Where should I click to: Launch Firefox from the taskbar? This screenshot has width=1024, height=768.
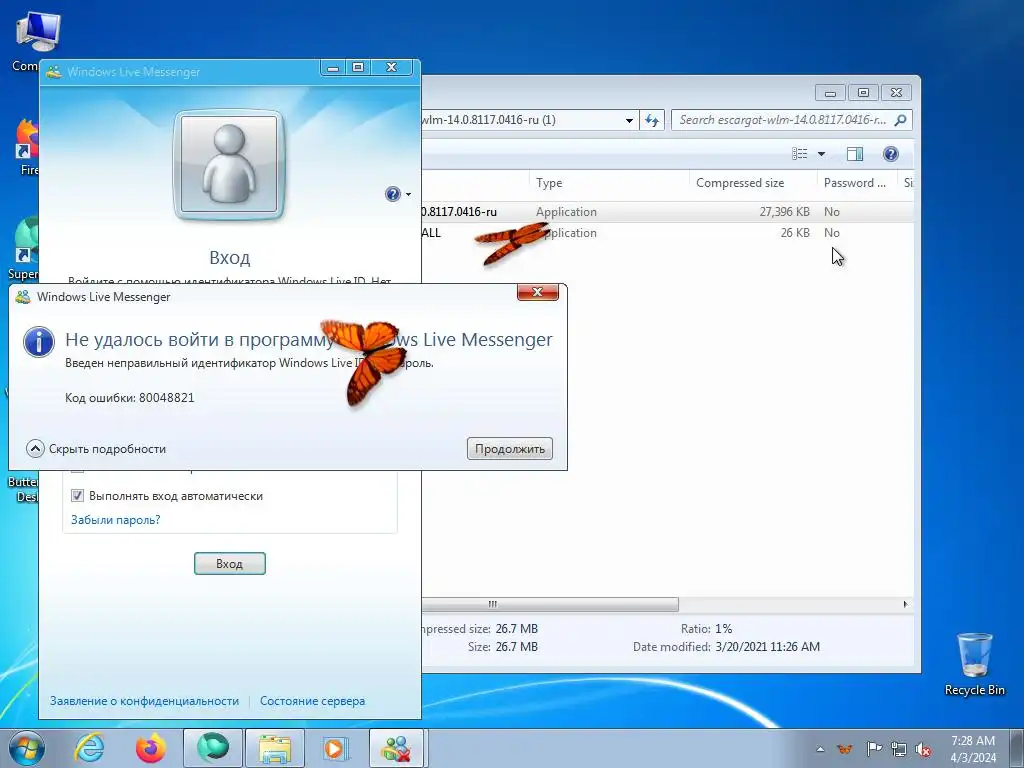151,748
